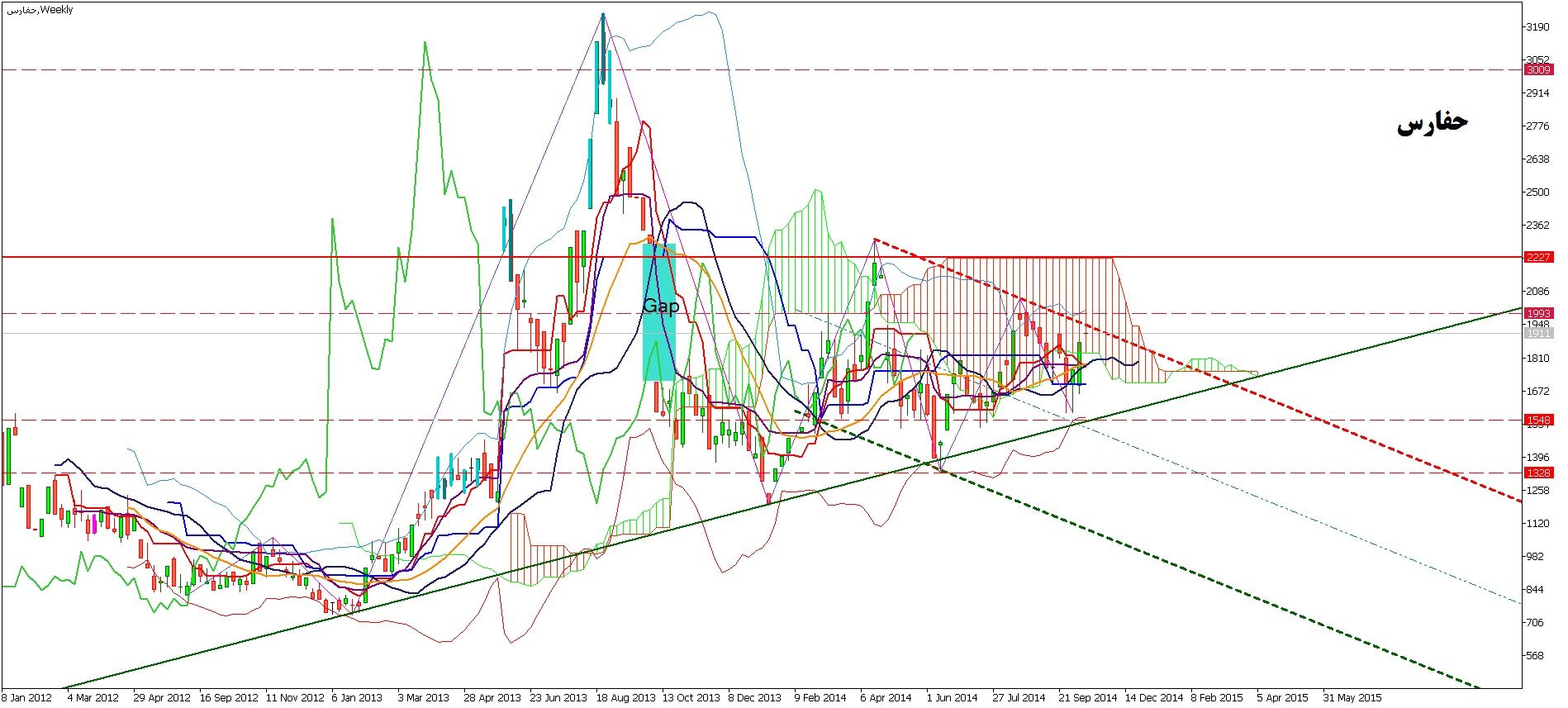Viewport: 1568px width, 708px height.
Task: Click the large حفارس text label
Action: coord(1432,123)
